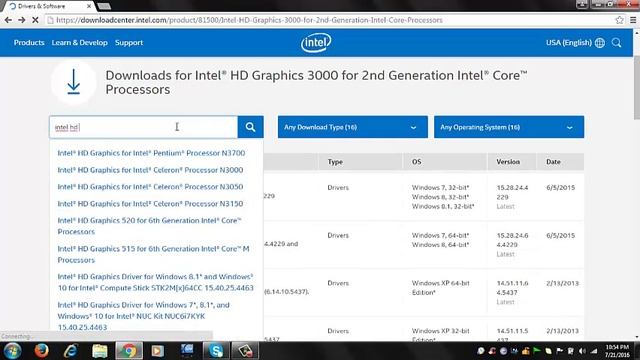
Task: Click the vertical page scrollbar thumb
Action: coord(636,88)
